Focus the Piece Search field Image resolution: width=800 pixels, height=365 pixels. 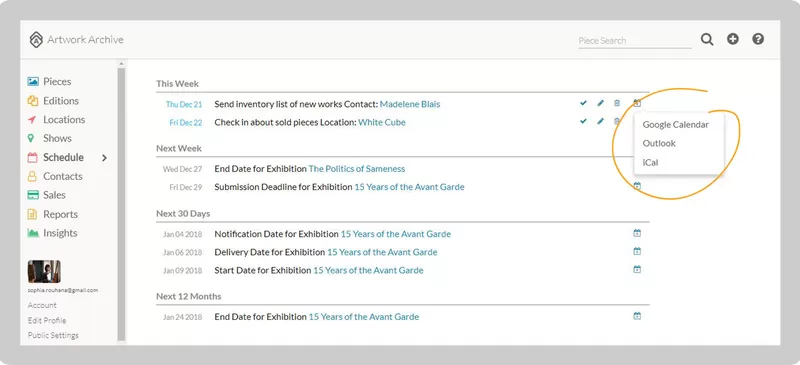(635, 41)
